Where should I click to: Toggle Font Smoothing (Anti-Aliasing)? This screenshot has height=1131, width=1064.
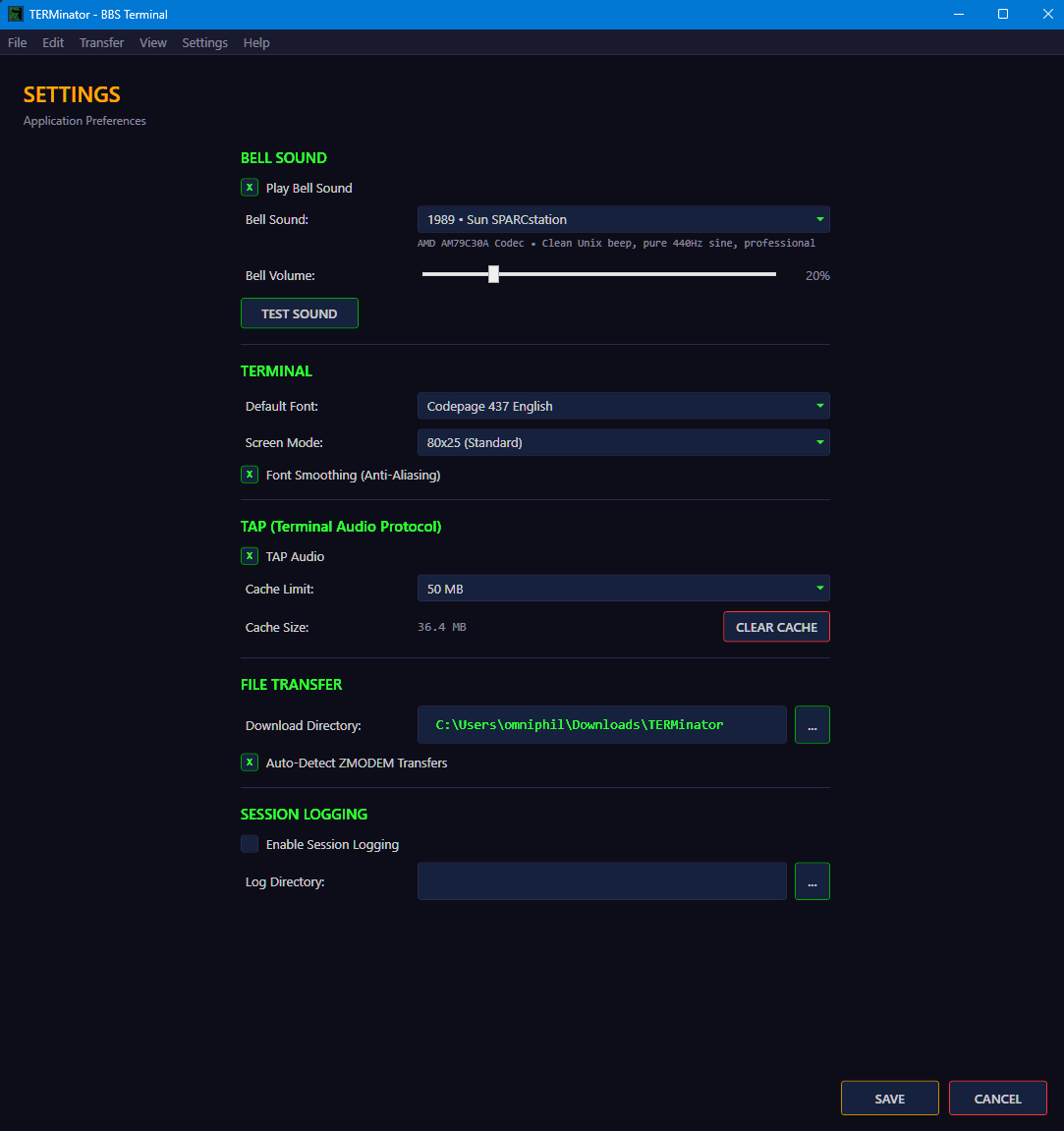[x=250, y=474]
